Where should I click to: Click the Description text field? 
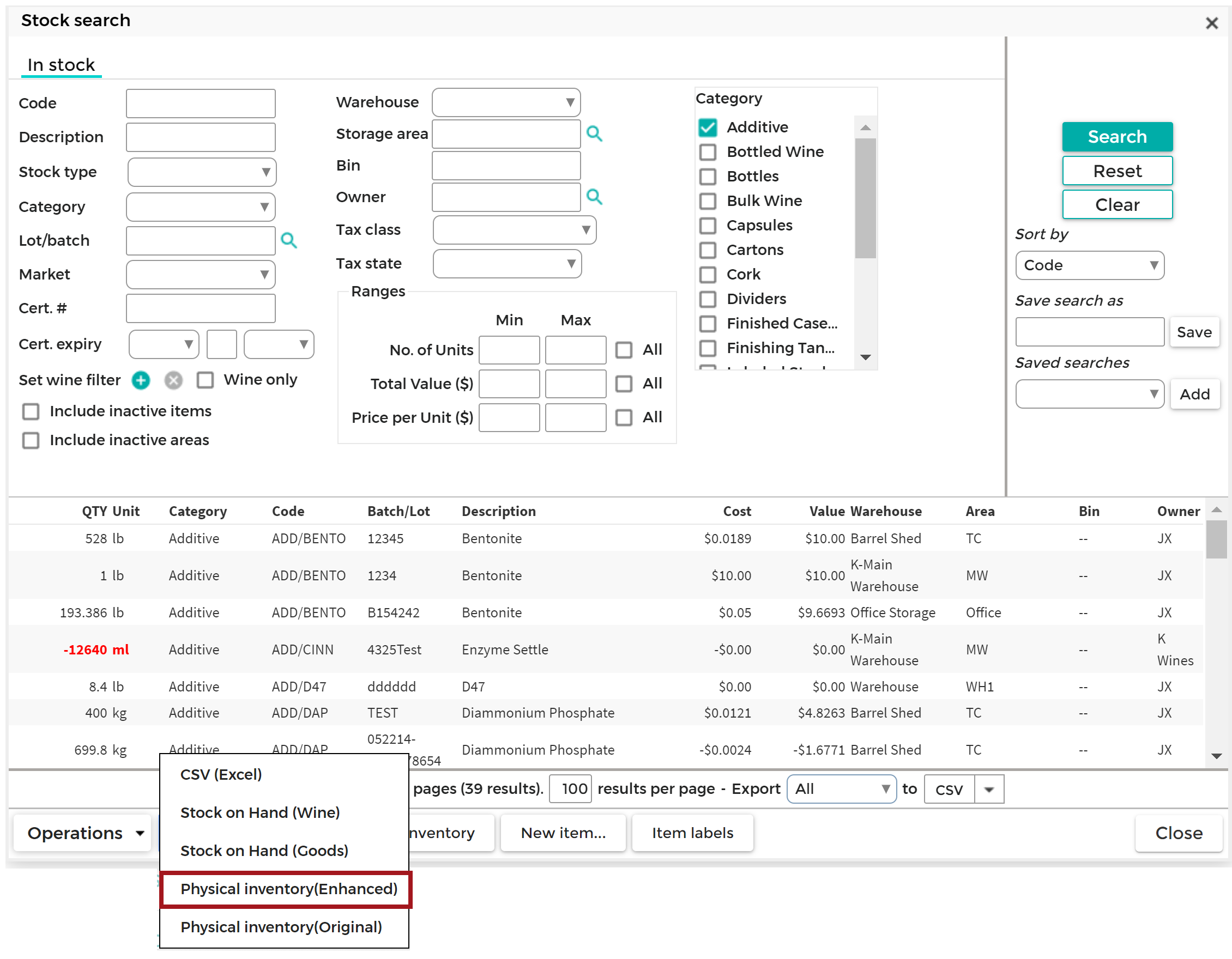[x=201, y=137]
